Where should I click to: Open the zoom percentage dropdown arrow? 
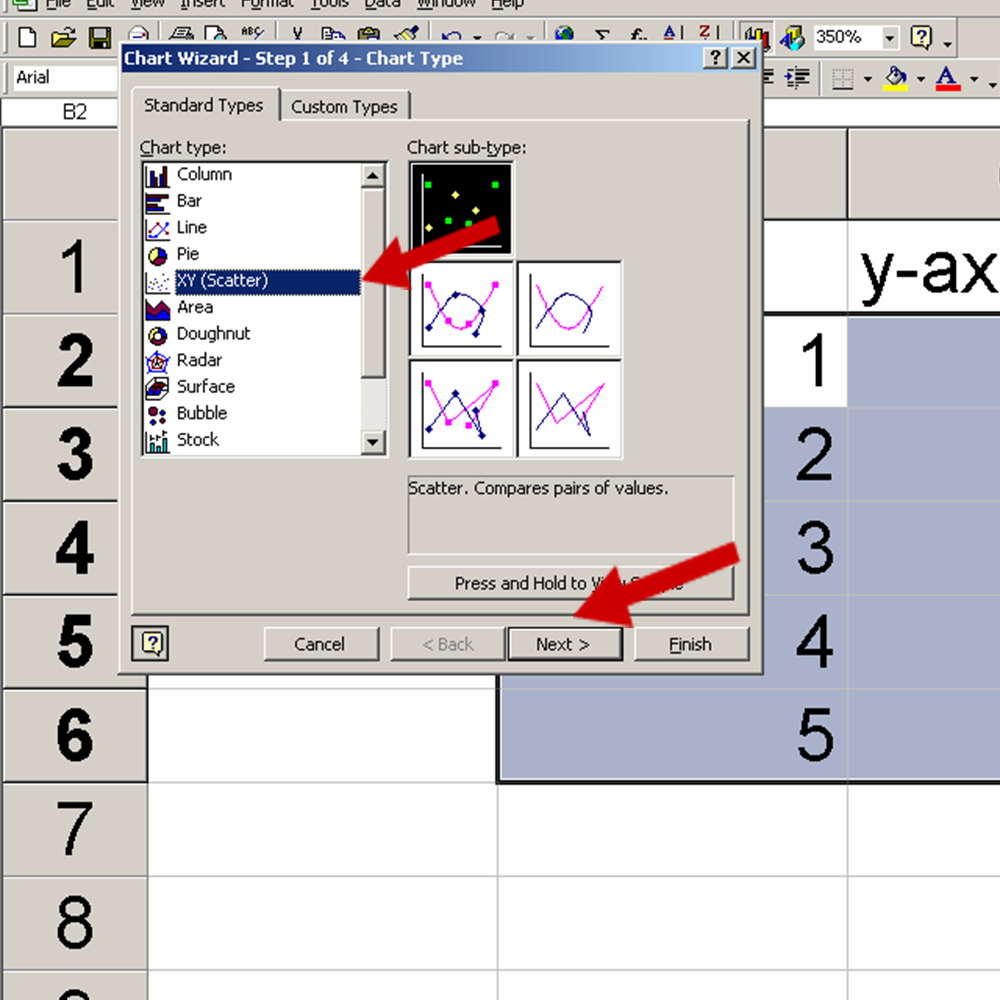(x=890, y=38)
